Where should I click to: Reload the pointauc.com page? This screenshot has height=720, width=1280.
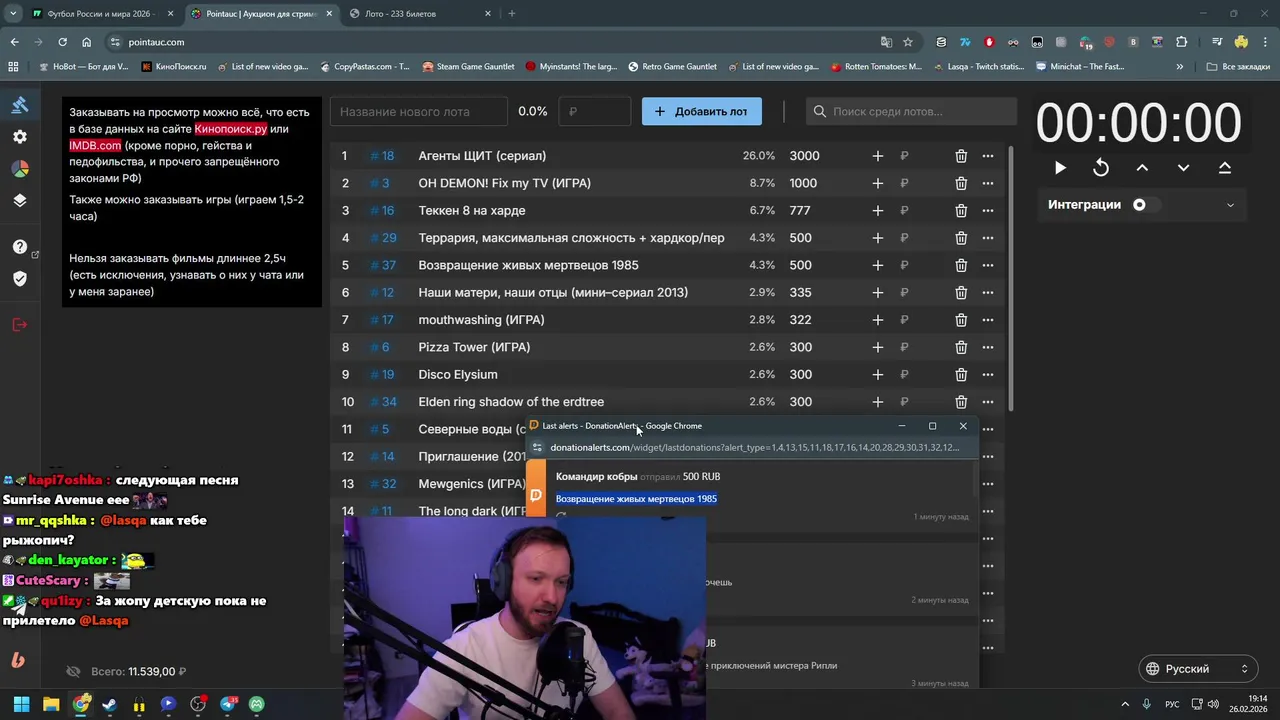[62, 42]
